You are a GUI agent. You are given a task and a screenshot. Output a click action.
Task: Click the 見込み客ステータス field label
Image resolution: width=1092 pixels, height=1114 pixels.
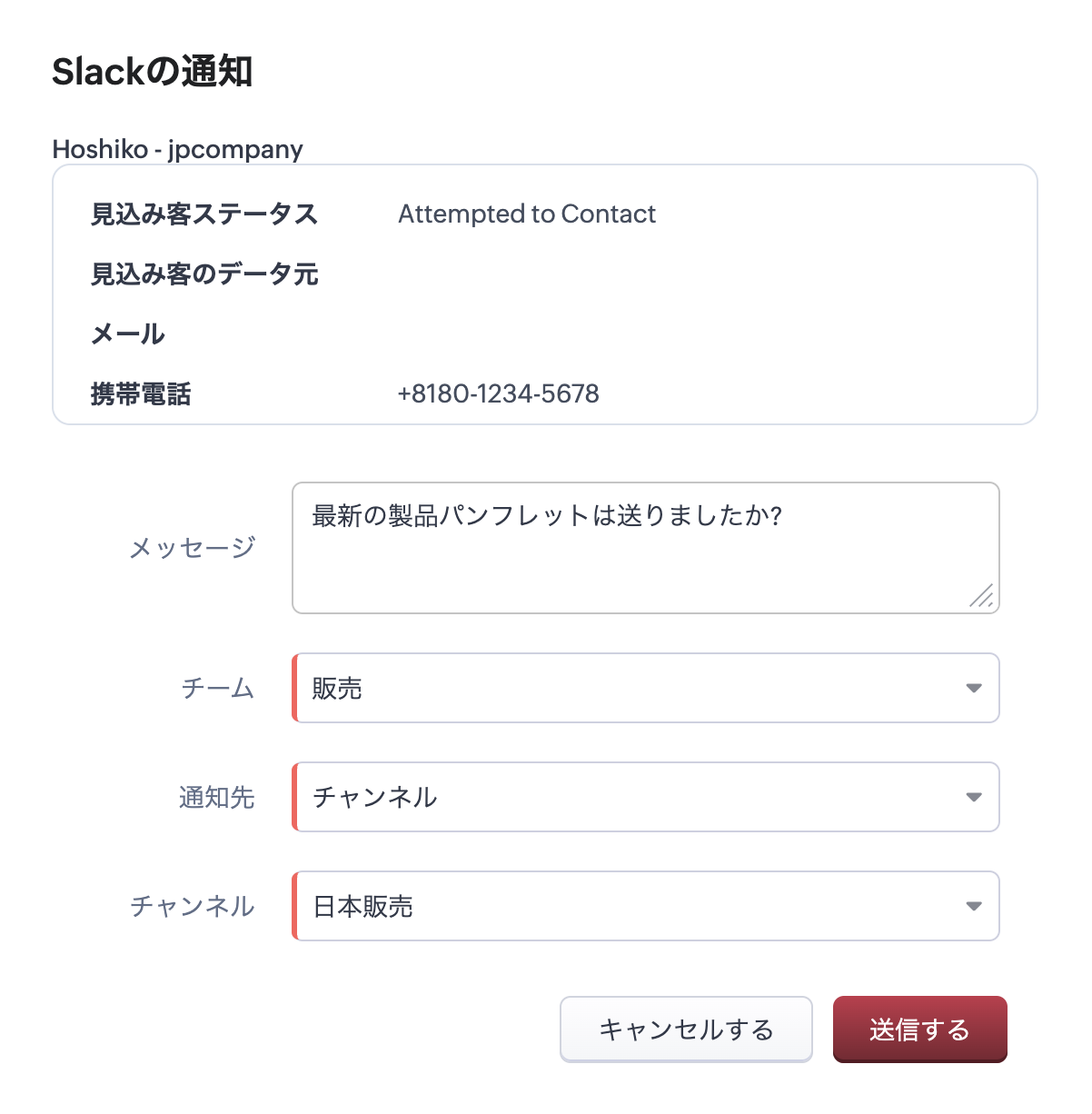(204, 214)
